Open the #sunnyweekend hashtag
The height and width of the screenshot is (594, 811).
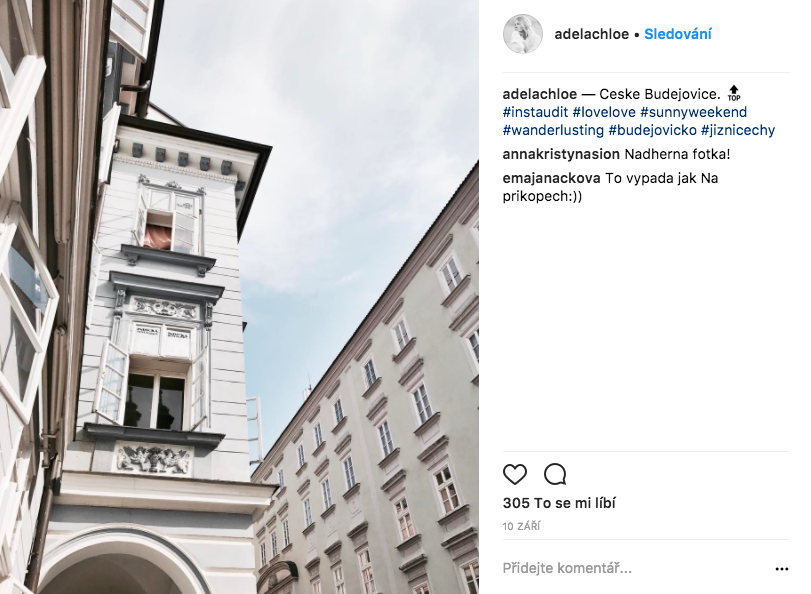coord(693,112)
